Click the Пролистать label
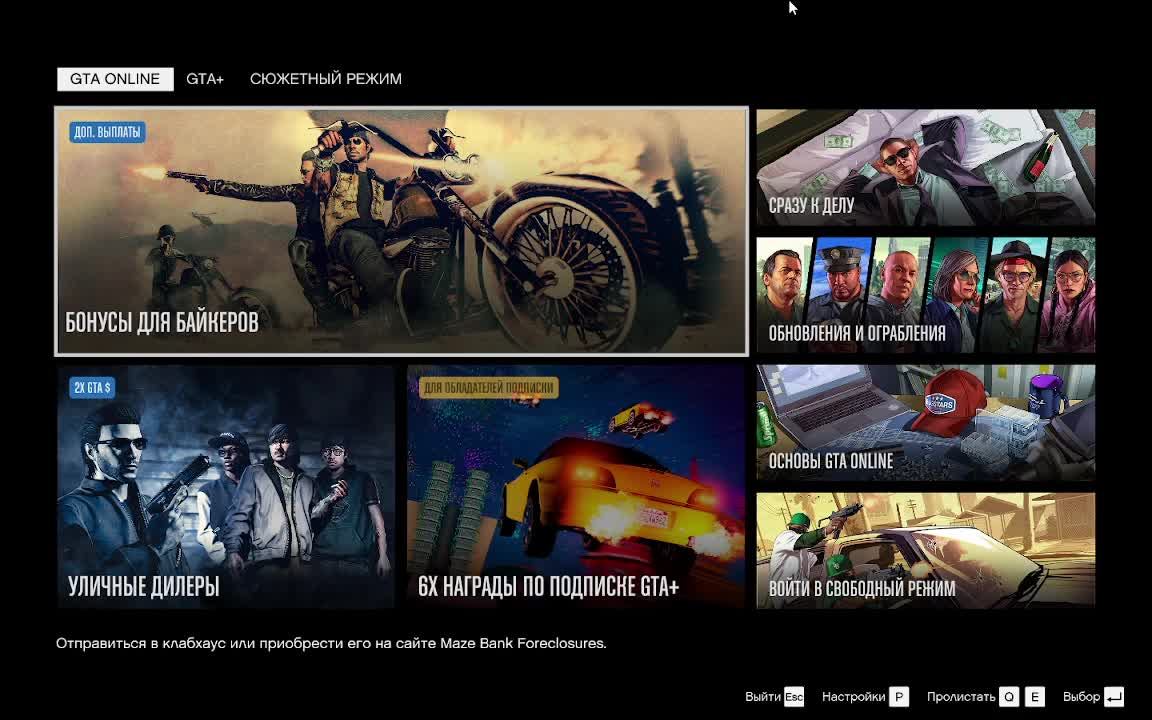 [961, 696]
